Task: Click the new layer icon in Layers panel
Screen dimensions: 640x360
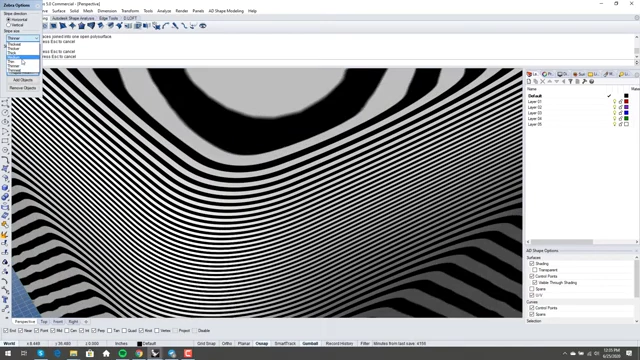Action: (529, 82)
